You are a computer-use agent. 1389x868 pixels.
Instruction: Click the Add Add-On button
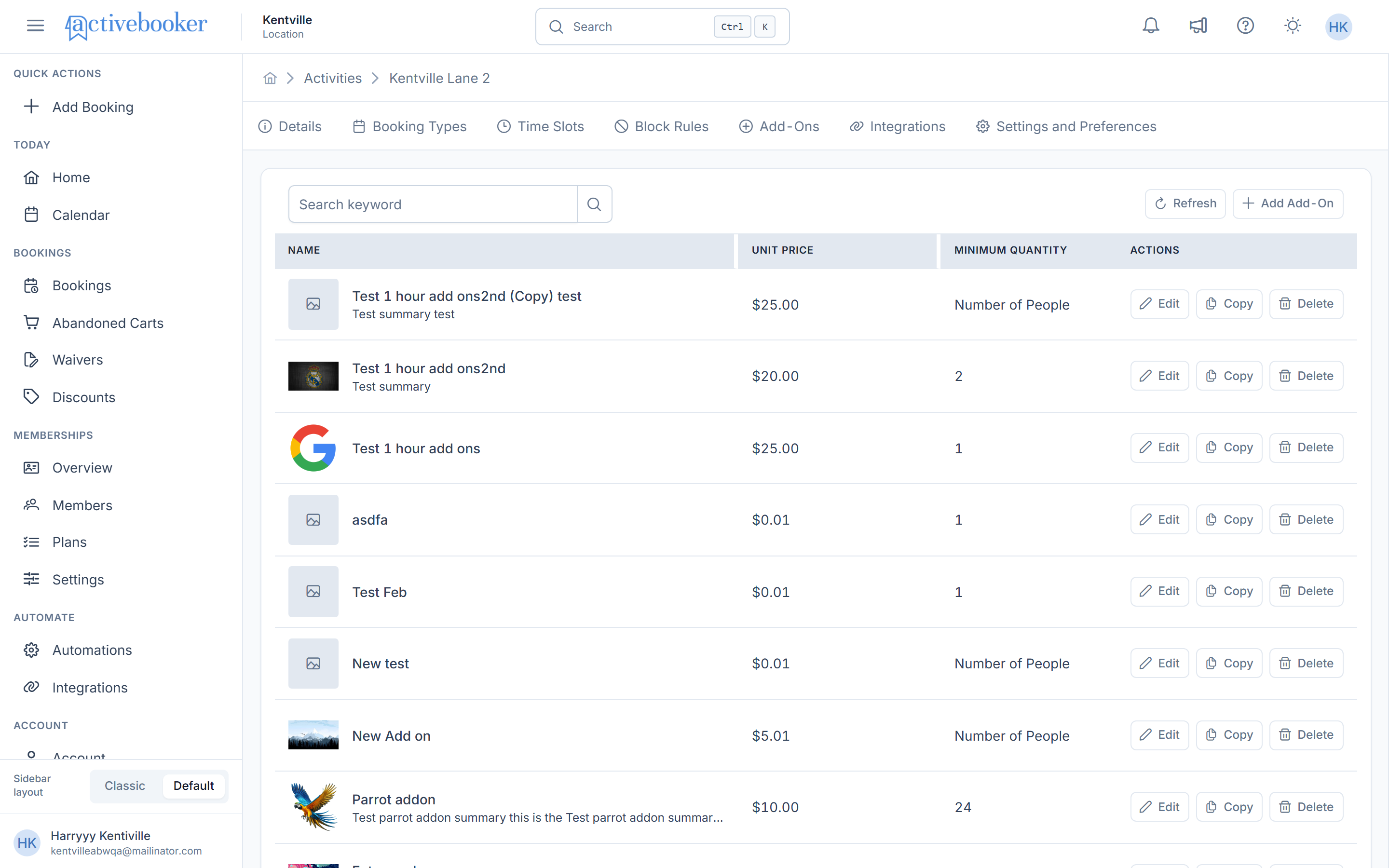[x=1287, y=203]
